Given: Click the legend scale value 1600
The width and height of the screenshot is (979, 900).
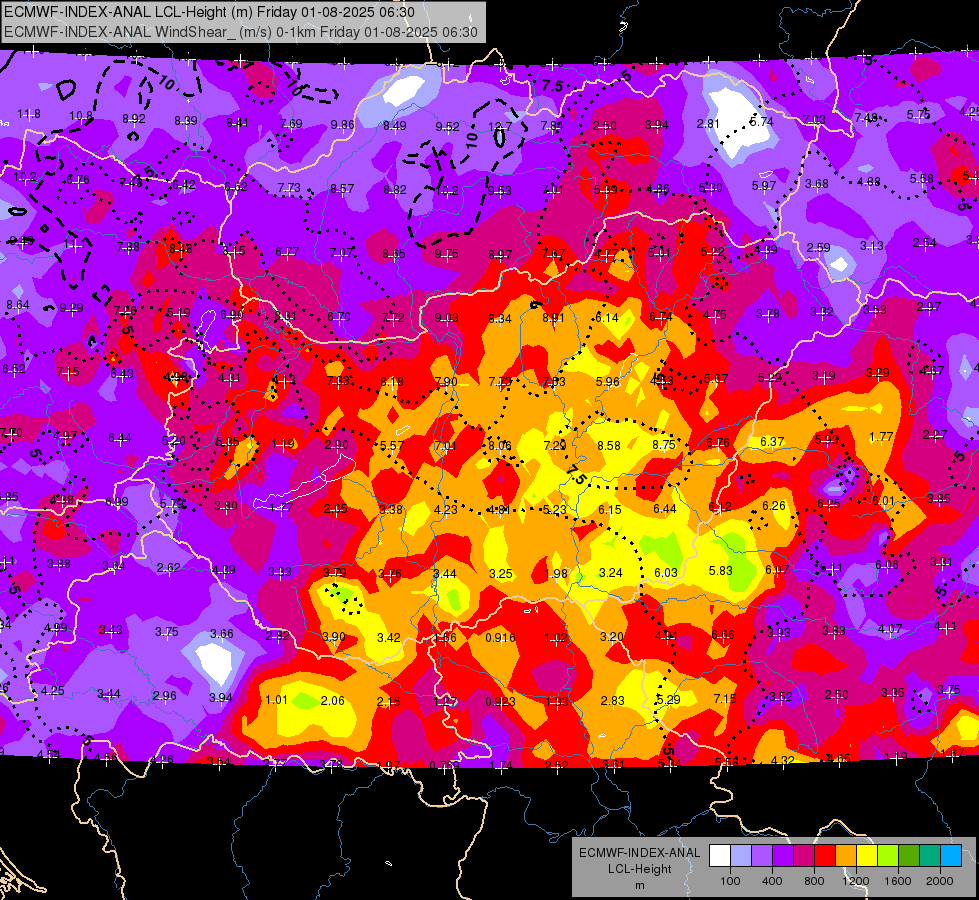Looking at the screenshot, I should 898,881.
